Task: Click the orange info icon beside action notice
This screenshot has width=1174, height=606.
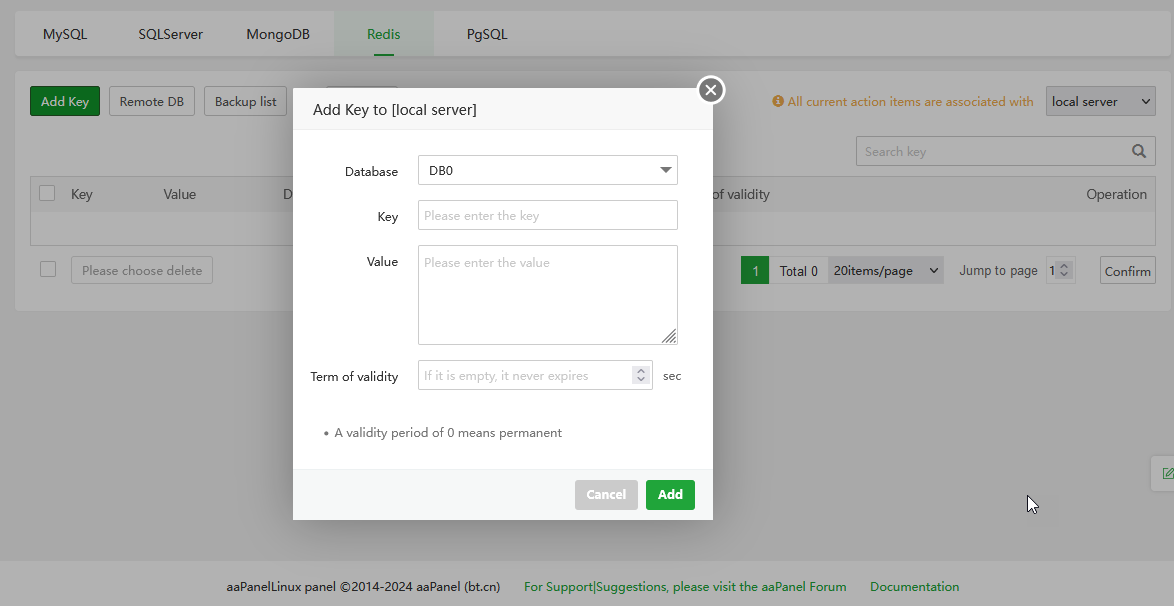Action: [778, 101]
